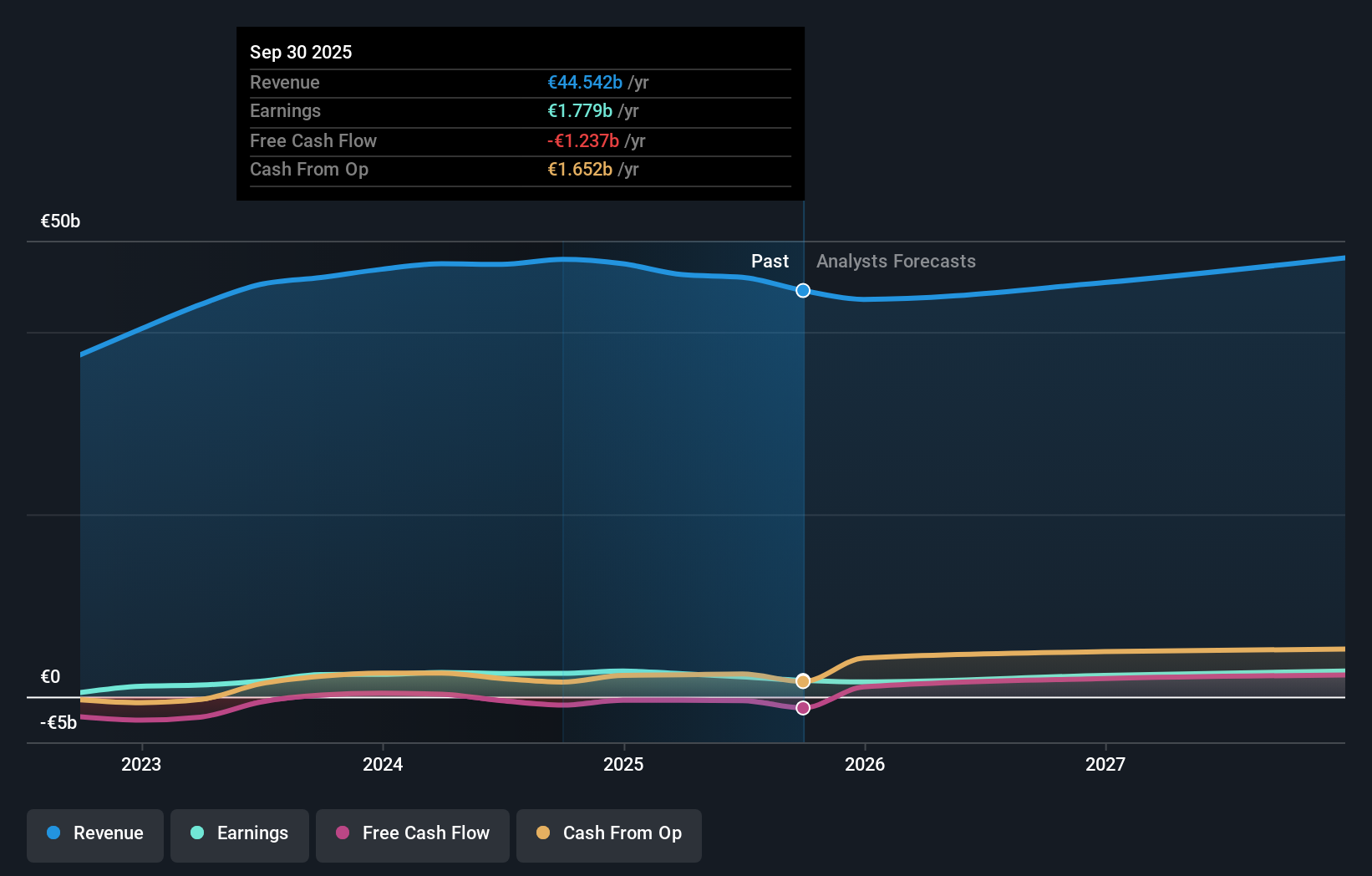The height and width of the screenshot is (876, 1372).
Task: Select the Revenue marker on the chart
Action: click(803, 291)
